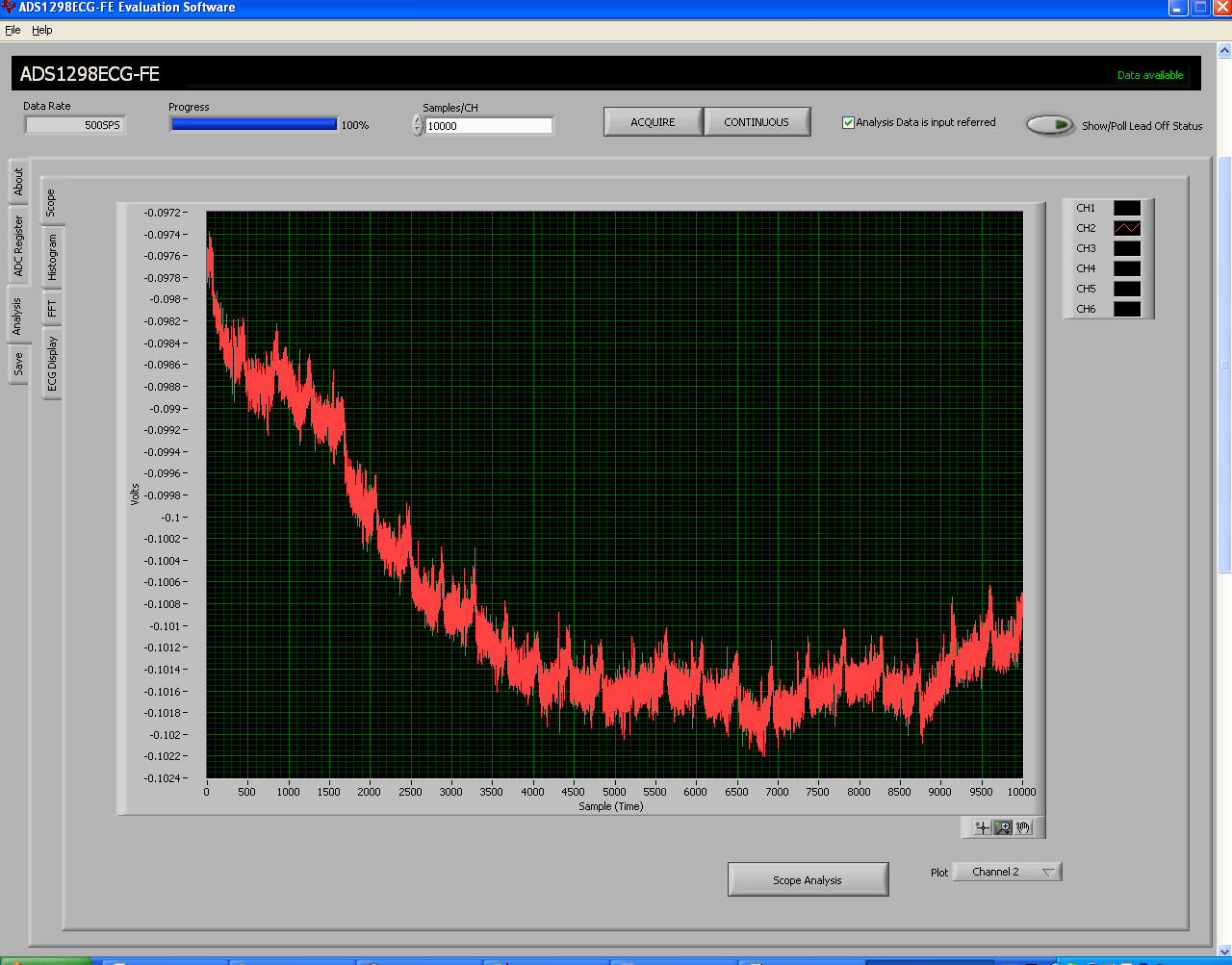Select the Histogram sub-tab
1232x965 pixels.
tap(52, 258)
